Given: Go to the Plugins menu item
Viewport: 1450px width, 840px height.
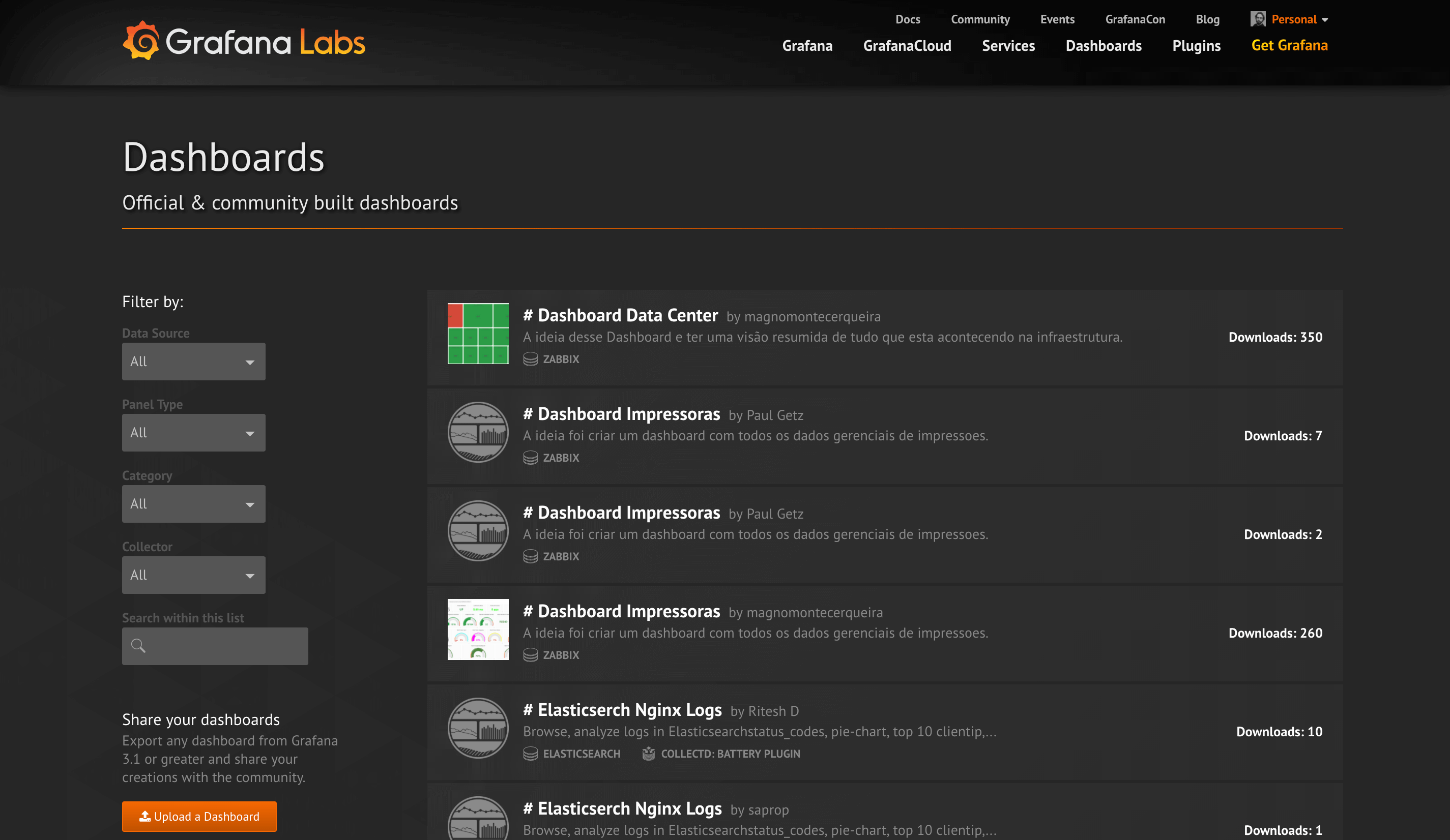Looking at the screenshot, I should click(1196, 45).
